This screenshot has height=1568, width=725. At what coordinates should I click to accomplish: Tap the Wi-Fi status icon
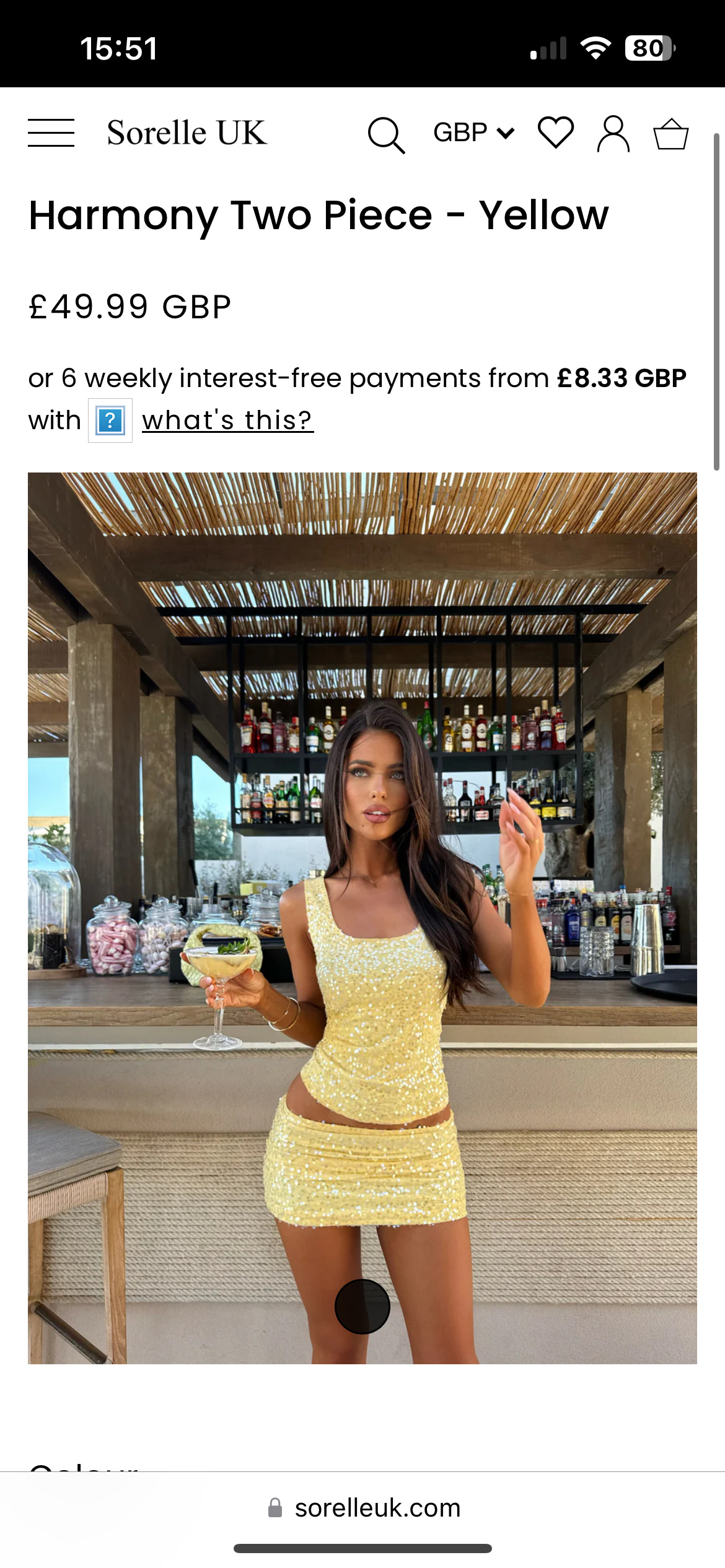click(x=595, y=48)
